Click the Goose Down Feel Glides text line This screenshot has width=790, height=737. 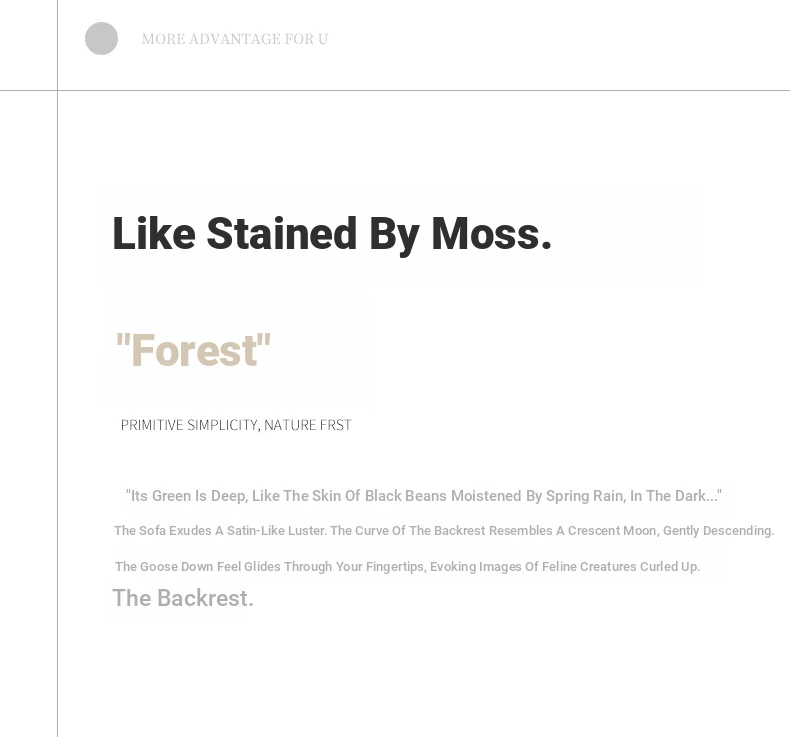click(x=407, y=567)
